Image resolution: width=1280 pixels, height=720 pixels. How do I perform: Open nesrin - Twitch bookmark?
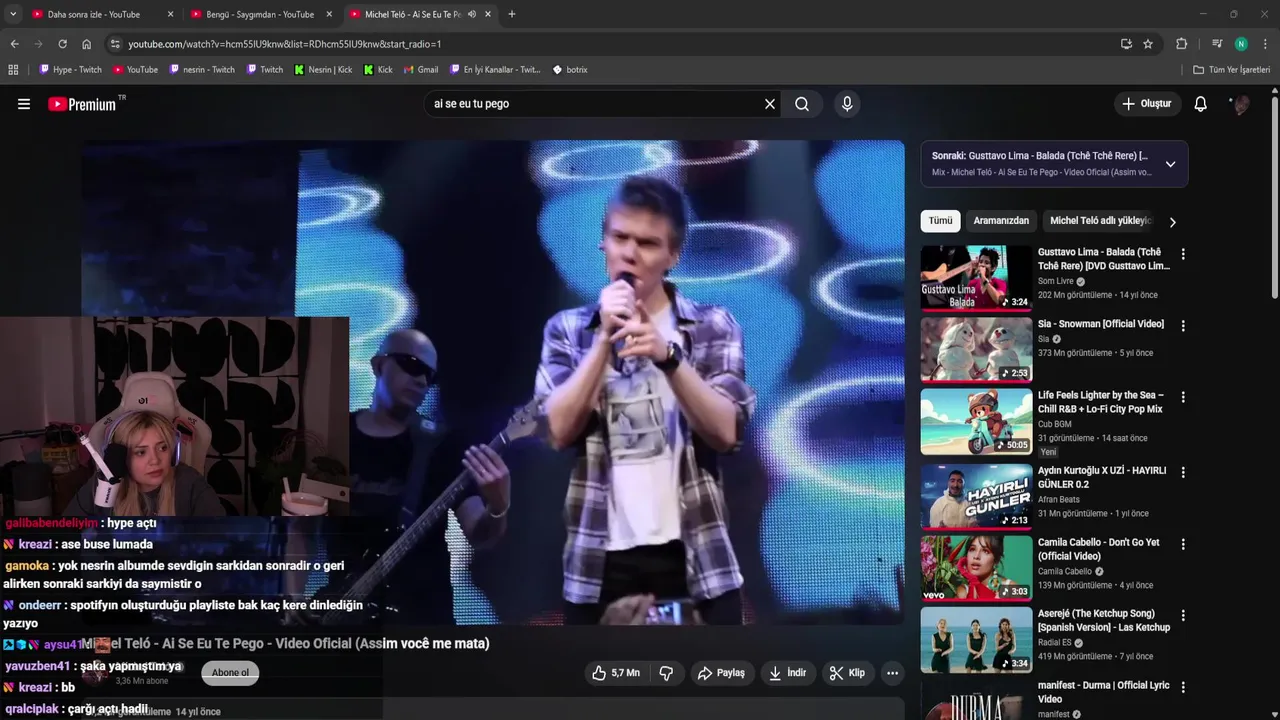tap(202, 70)
